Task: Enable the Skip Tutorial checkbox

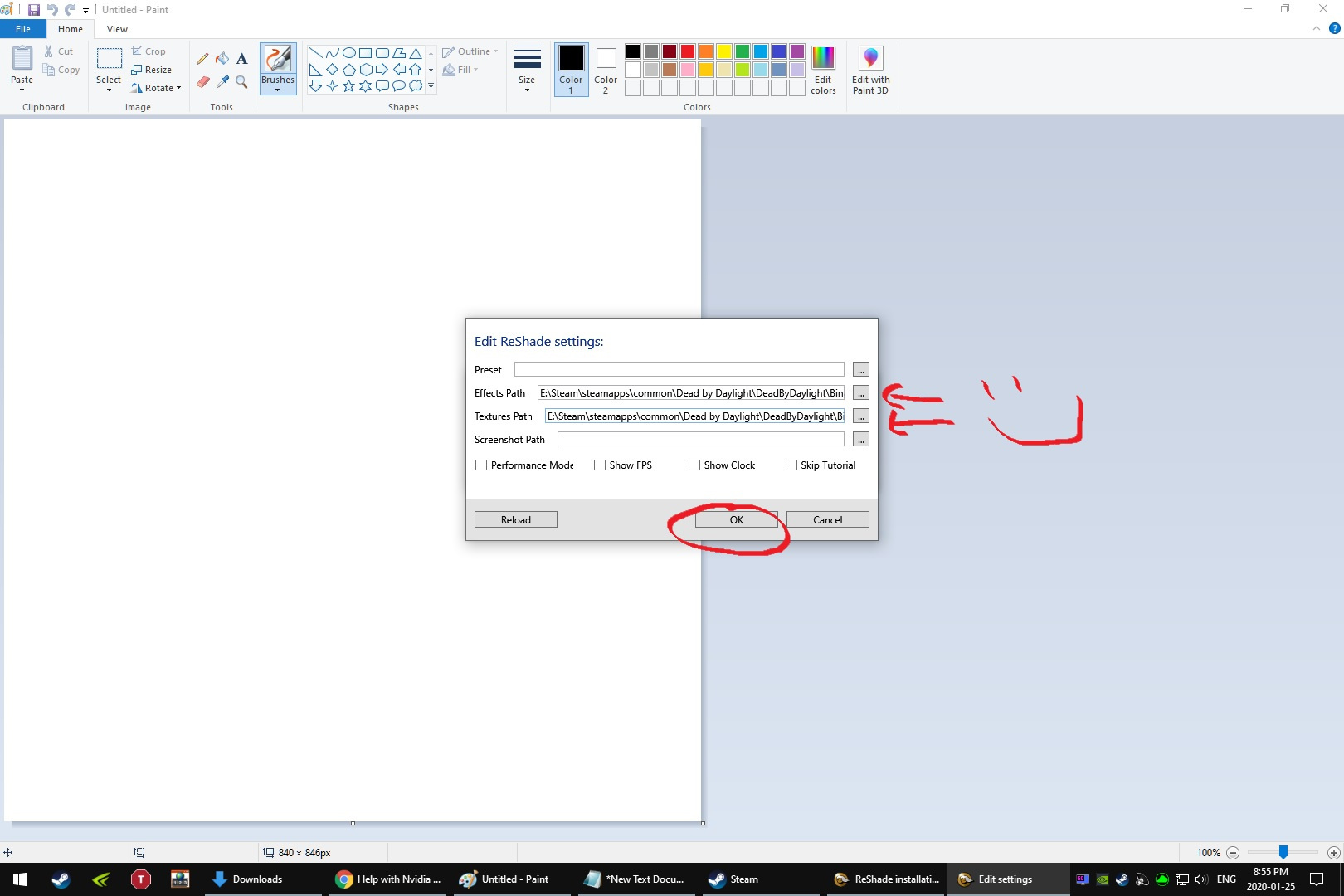Action: [791, 465]
